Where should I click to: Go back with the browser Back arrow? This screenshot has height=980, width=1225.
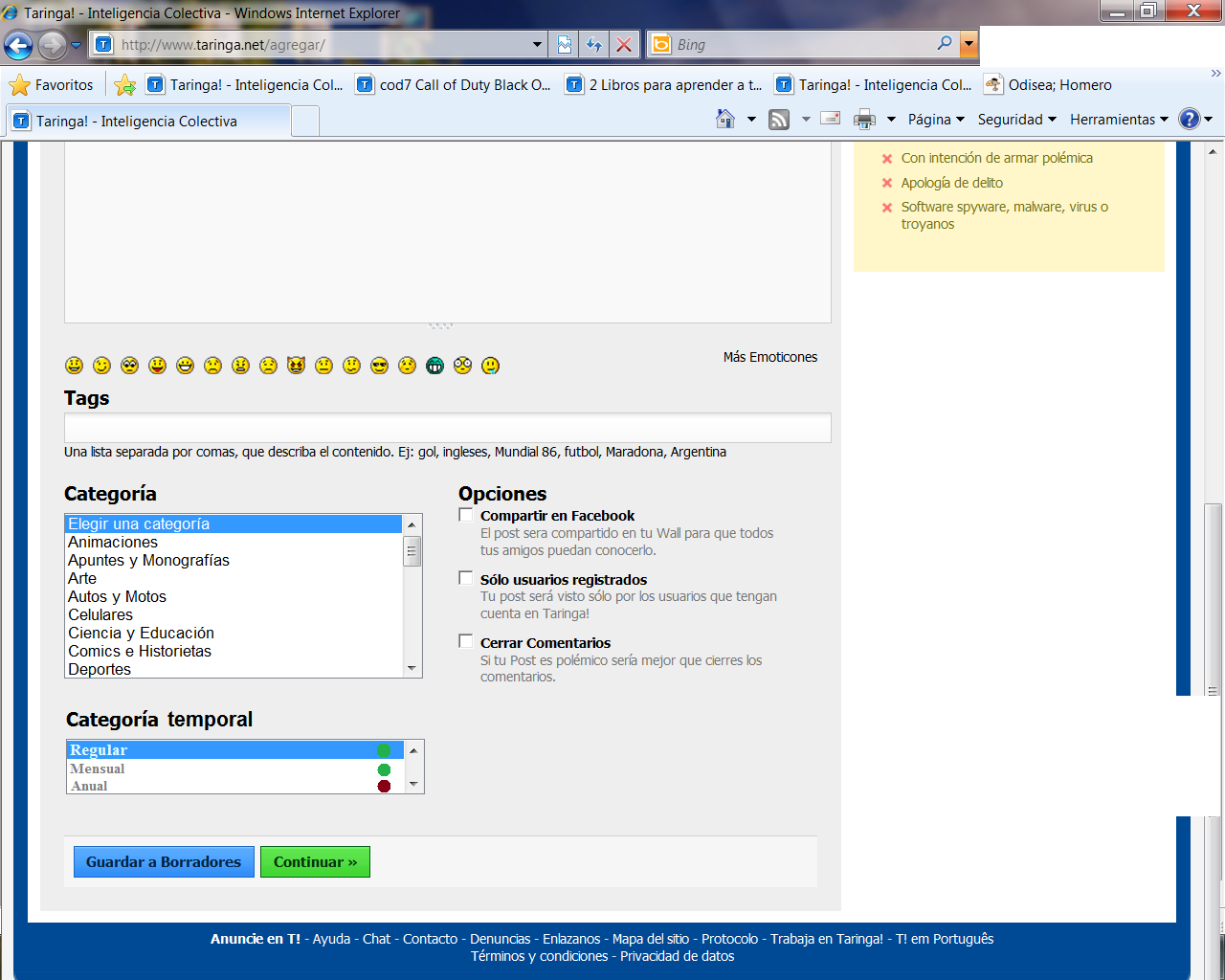click(x=18, y=45)
